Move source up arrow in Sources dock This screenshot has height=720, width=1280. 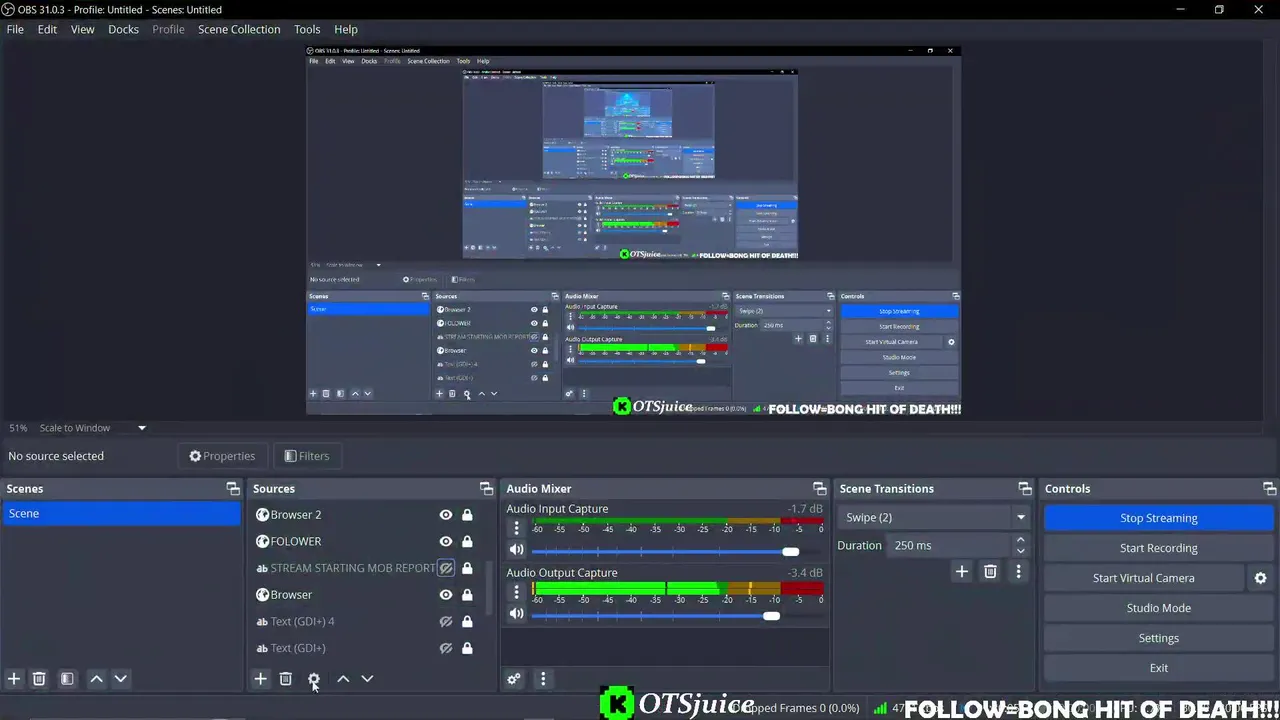343,679
